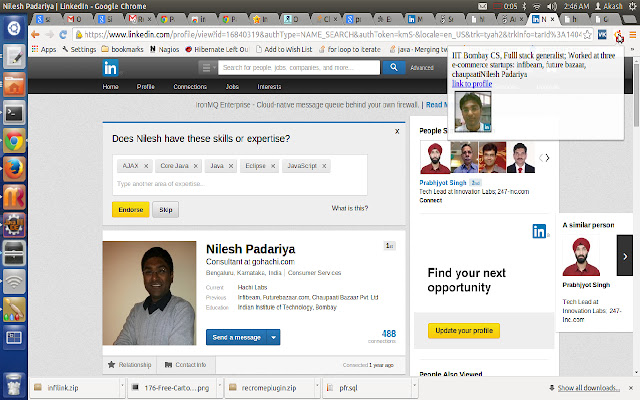Launch Firefox from the Ubuntu dock
This screenshot has width=640, height=400.
point(14,169)
